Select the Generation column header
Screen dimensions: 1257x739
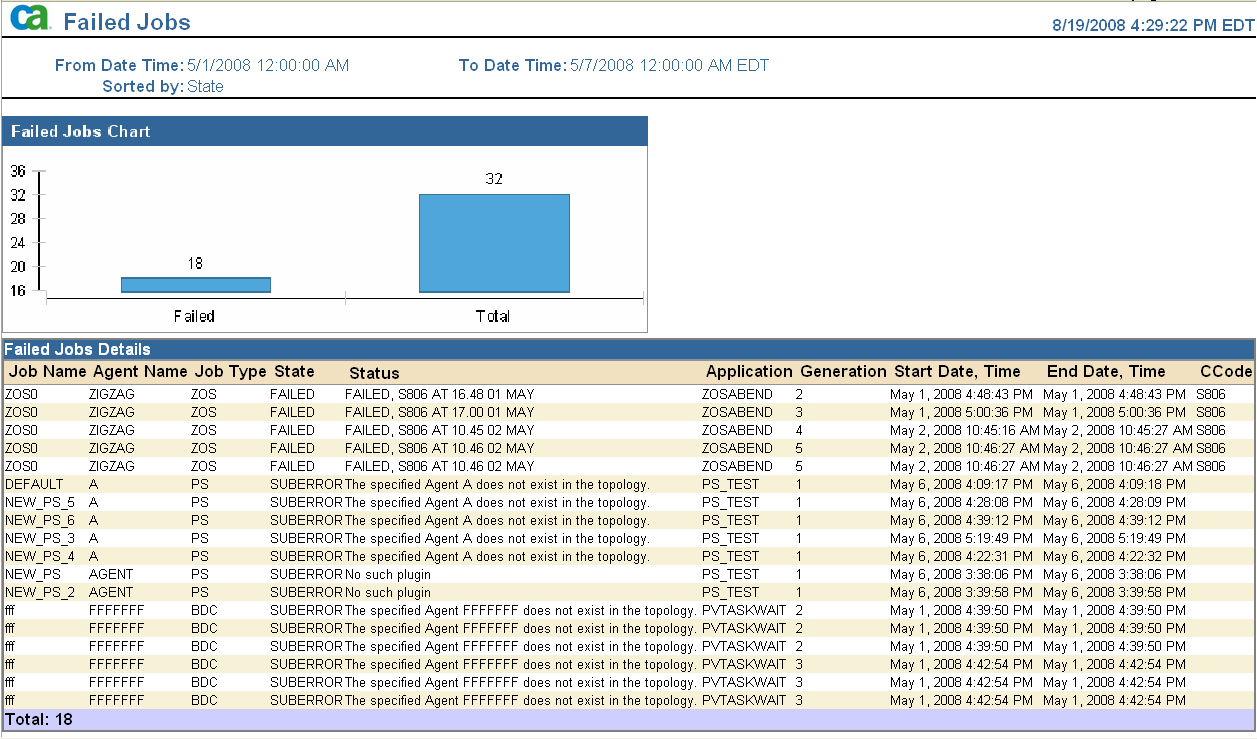[843, 372]
